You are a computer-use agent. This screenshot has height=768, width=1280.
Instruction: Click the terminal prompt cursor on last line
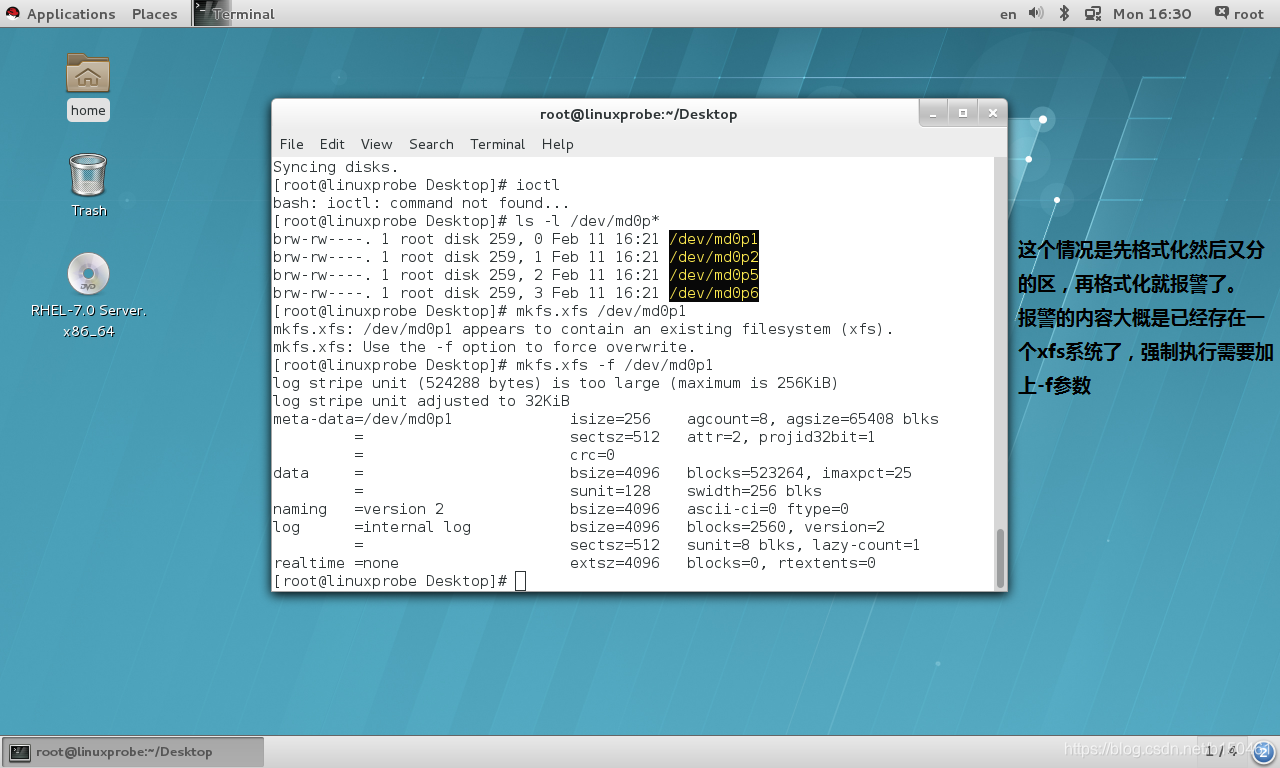520,581
